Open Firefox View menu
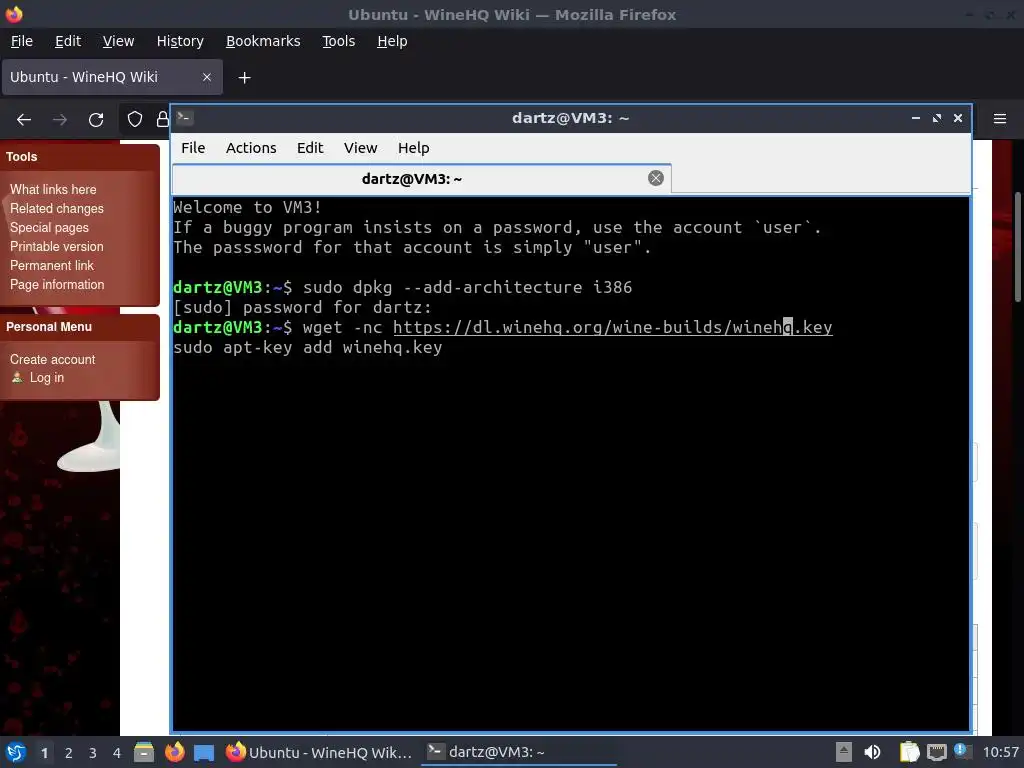The image size is (1024, 768). click(118, 41)
